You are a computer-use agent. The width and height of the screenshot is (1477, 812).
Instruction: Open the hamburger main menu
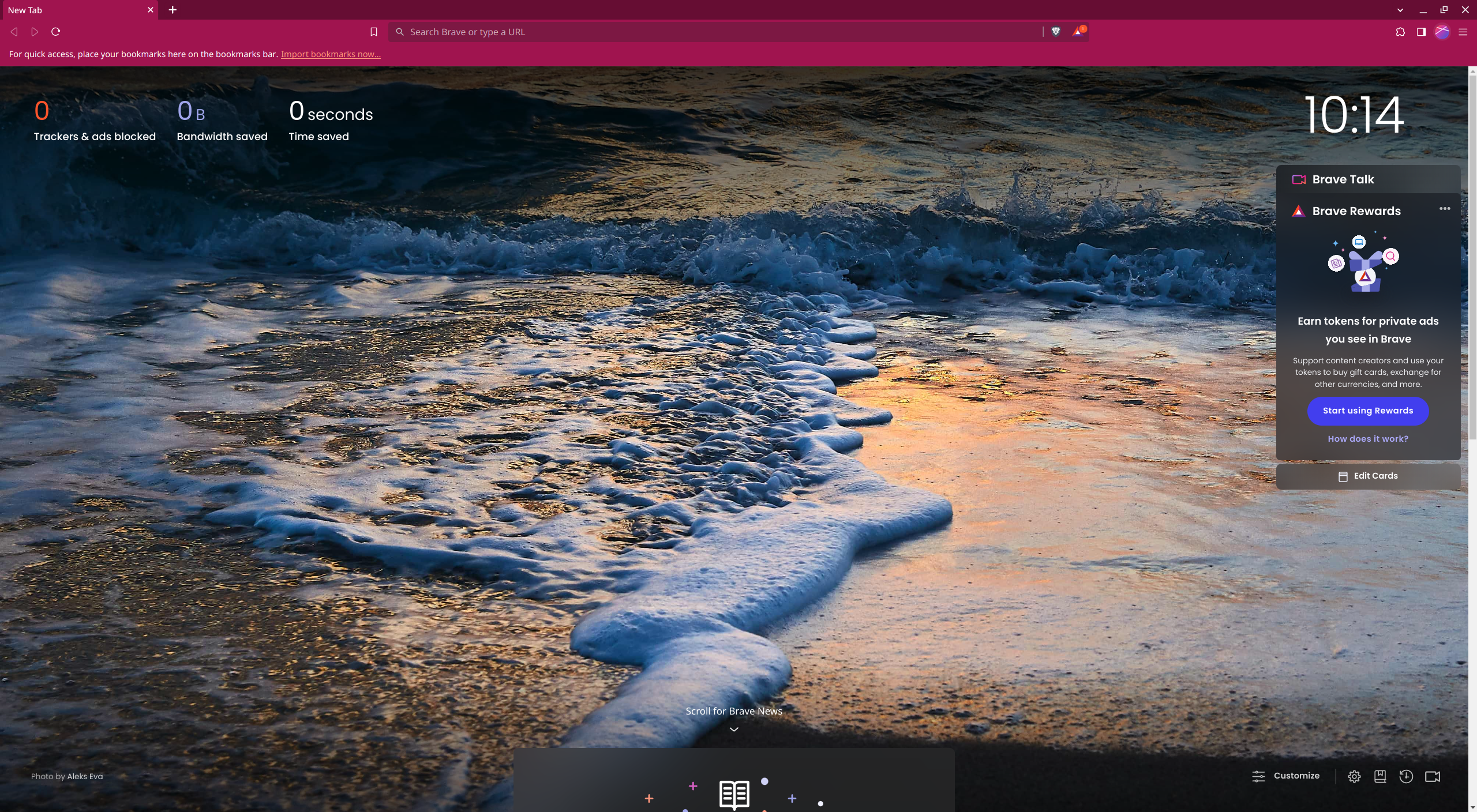(1463, 32)
